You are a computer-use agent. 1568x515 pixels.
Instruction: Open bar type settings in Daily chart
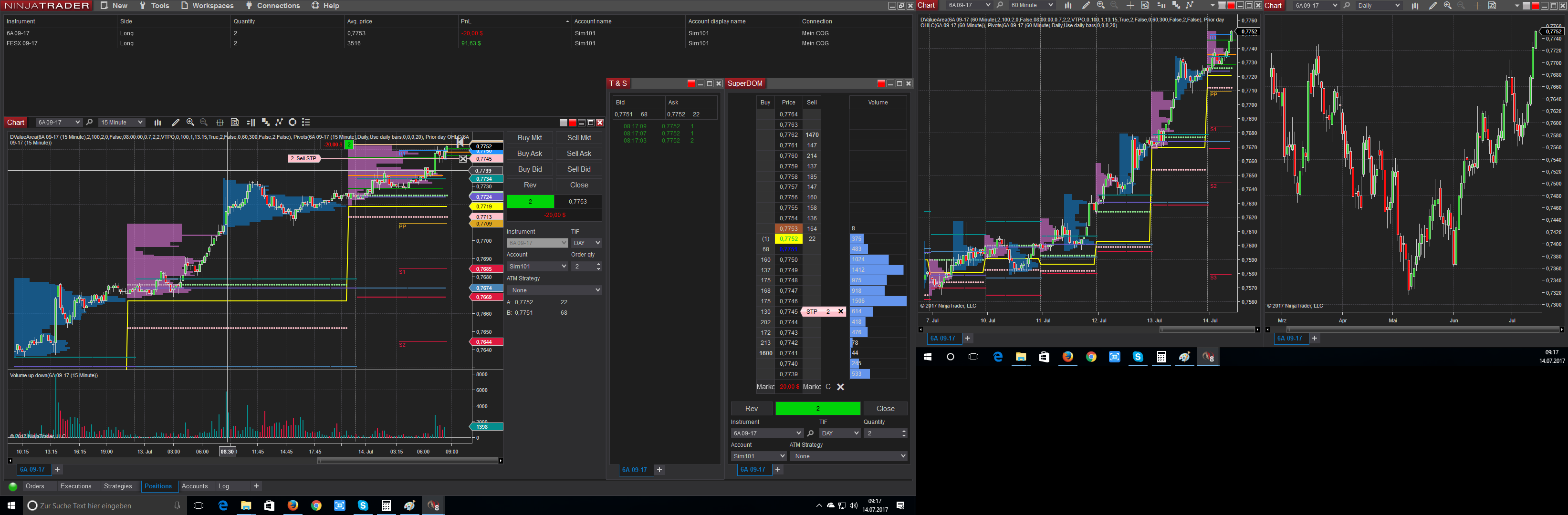point(1415,5)
